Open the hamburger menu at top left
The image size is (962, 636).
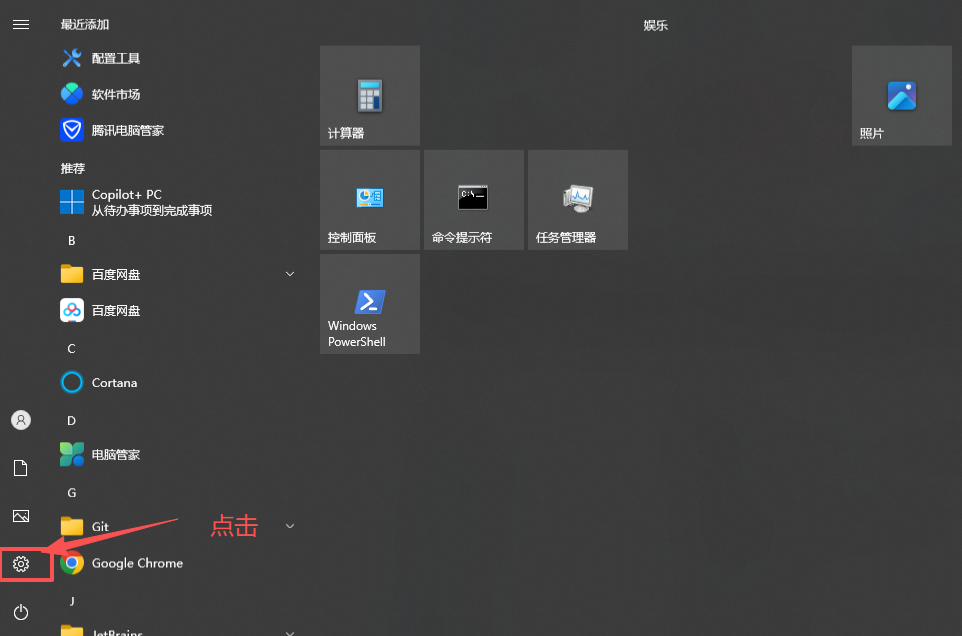(21, 24)
